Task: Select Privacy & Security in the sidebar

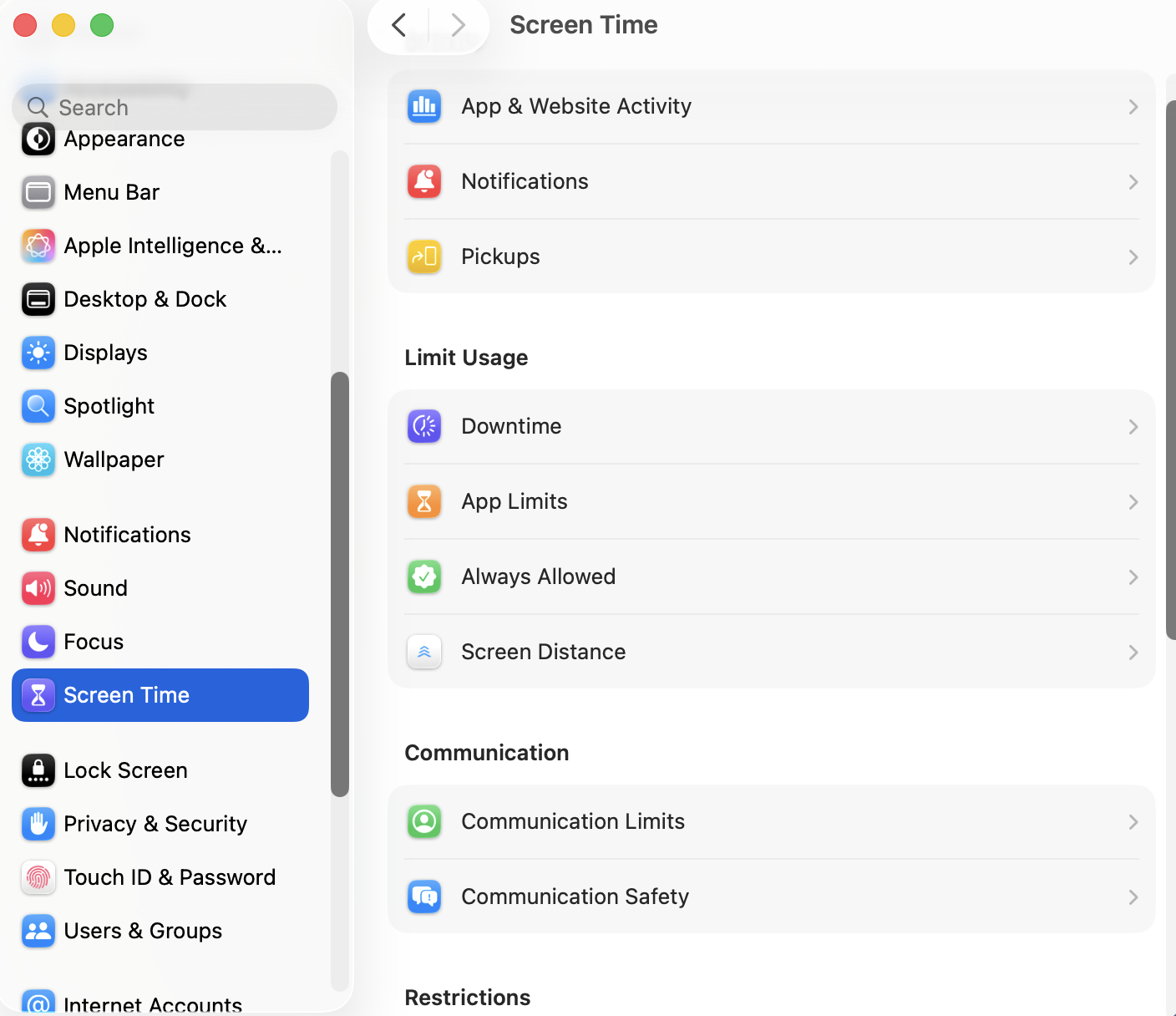Action: pos(155,824)
